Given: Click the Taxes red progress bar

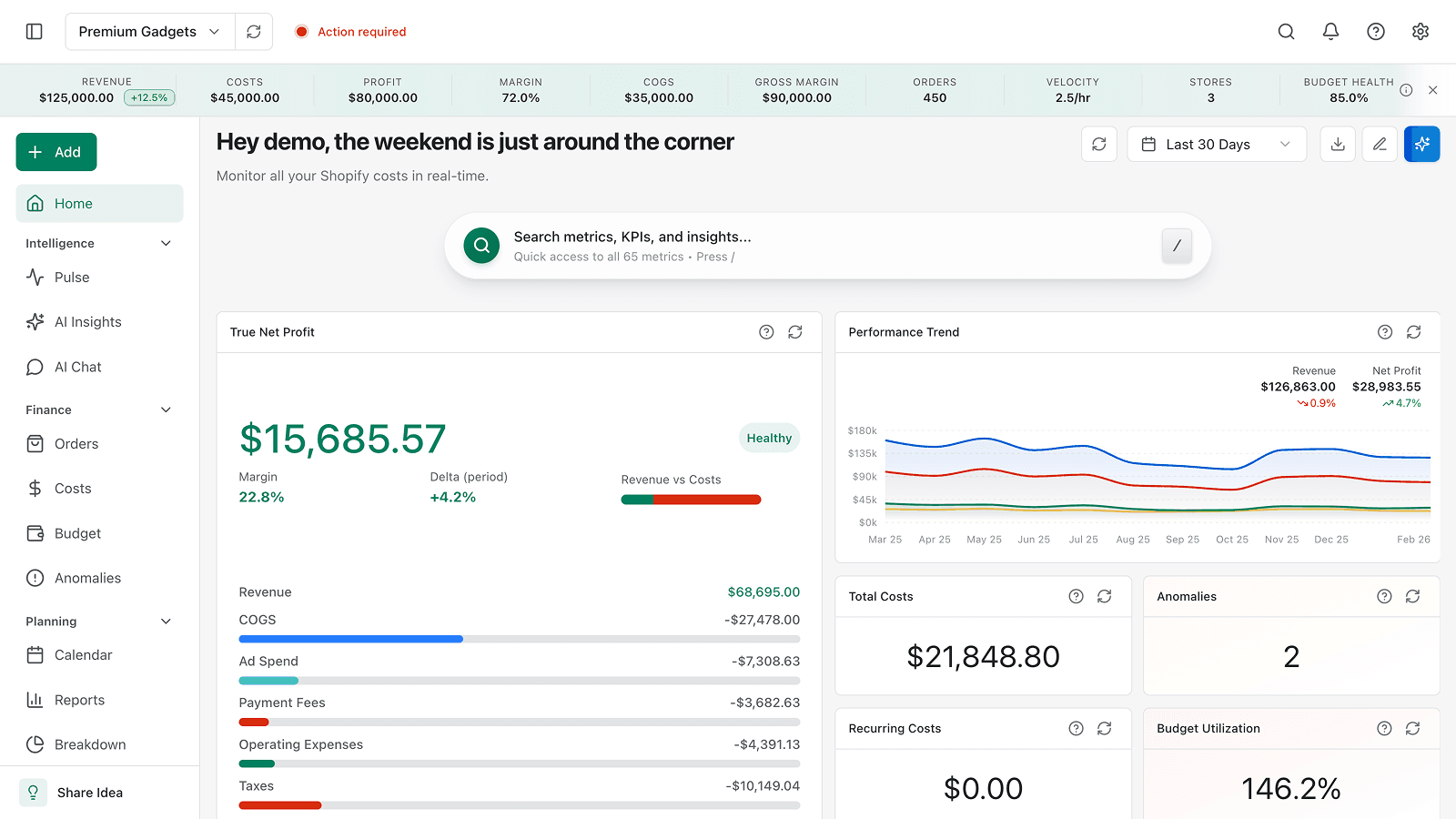Looking at the screenshot, I should [x=280, y=805].
